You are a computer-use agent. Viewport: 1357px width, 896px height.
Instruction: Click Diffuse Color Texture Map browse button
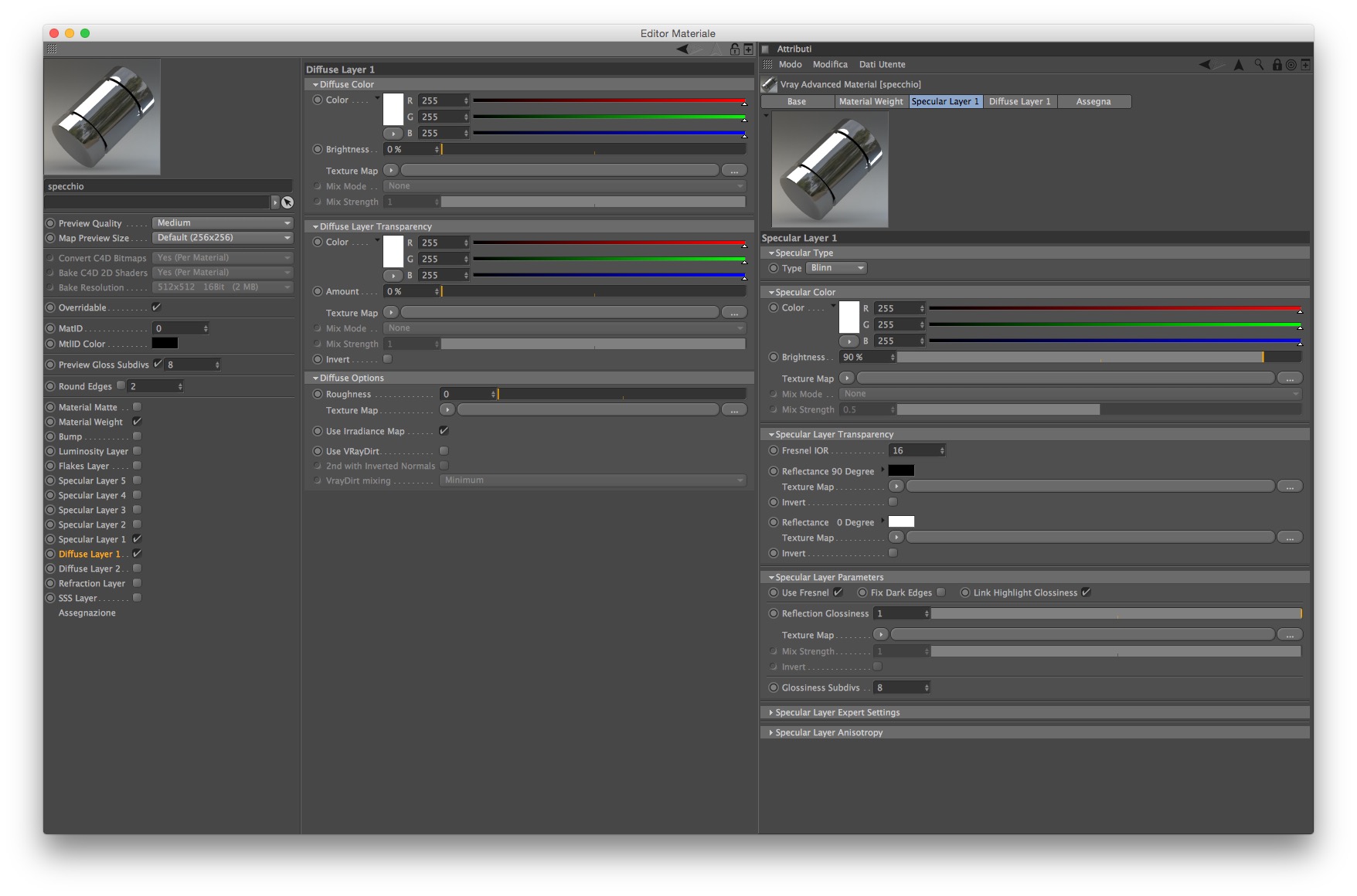(x=734, y=171)
